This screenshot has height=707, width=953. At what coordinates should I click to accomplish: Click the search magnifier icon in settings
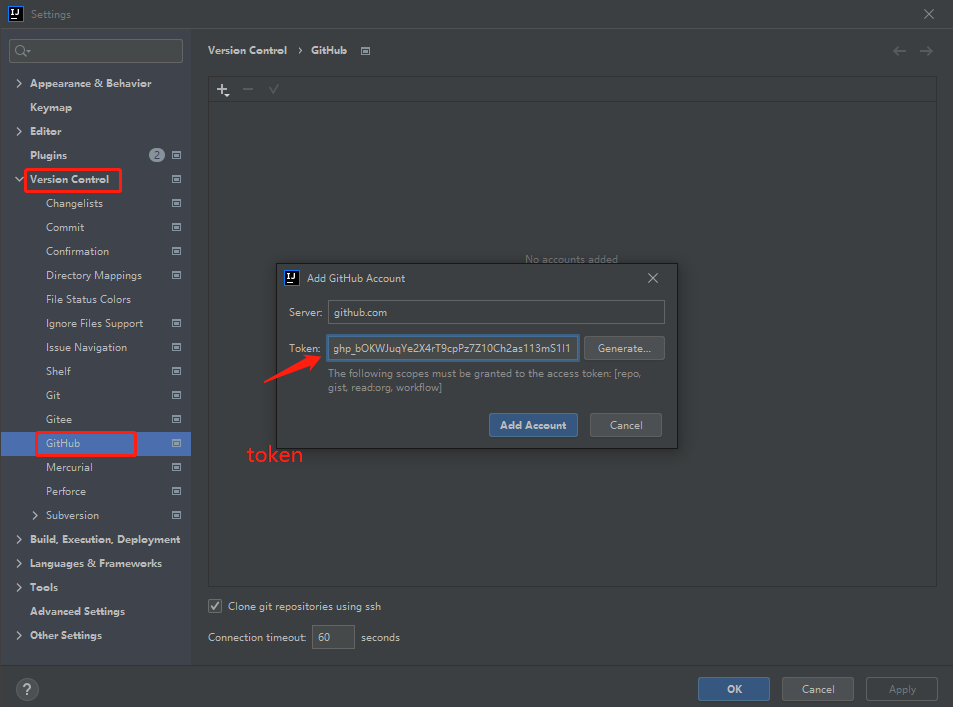[22, 51]
